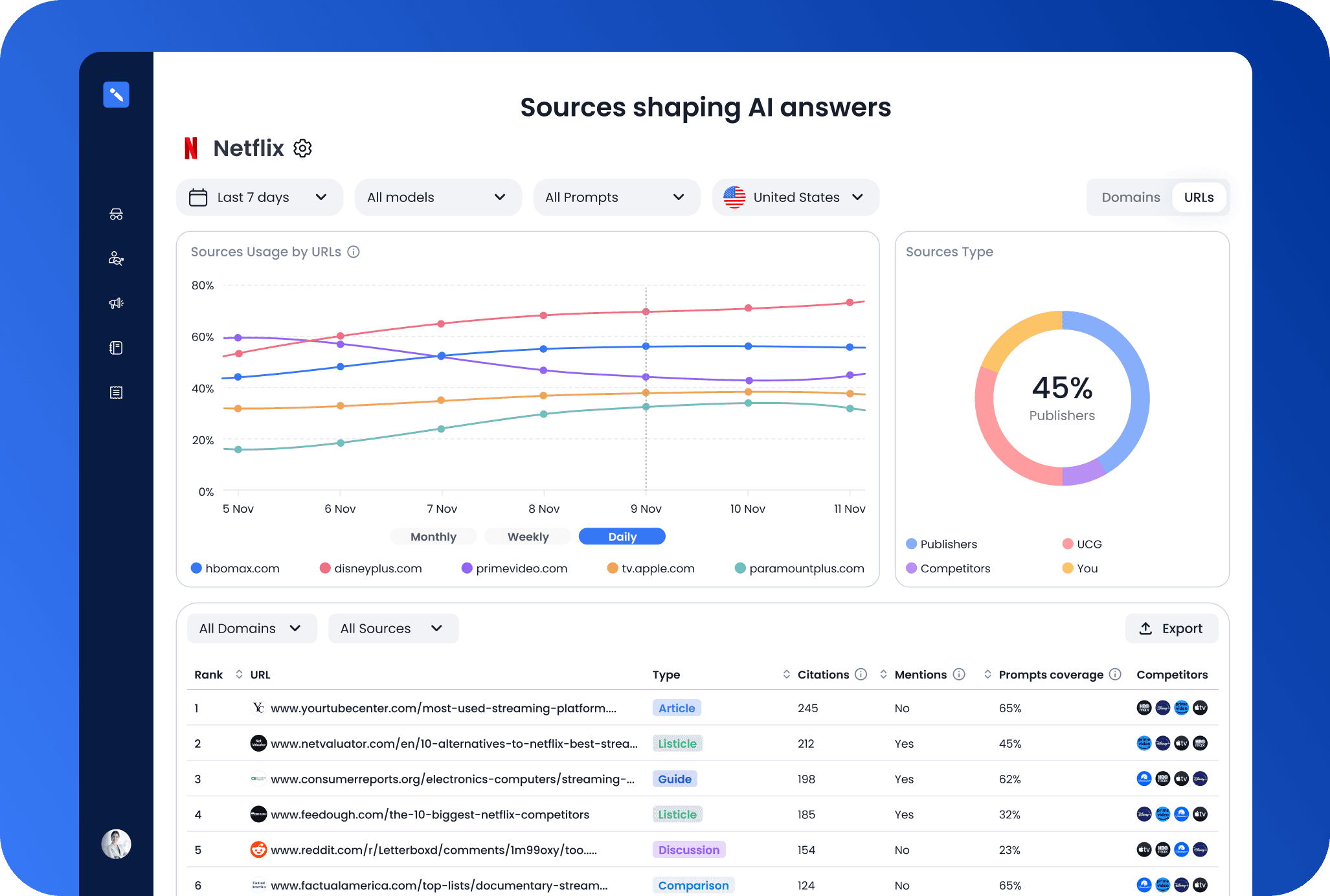Open the incognito browsing section in the sidebar
This screenshot has width=1330, height=896.
coord(116,214)
